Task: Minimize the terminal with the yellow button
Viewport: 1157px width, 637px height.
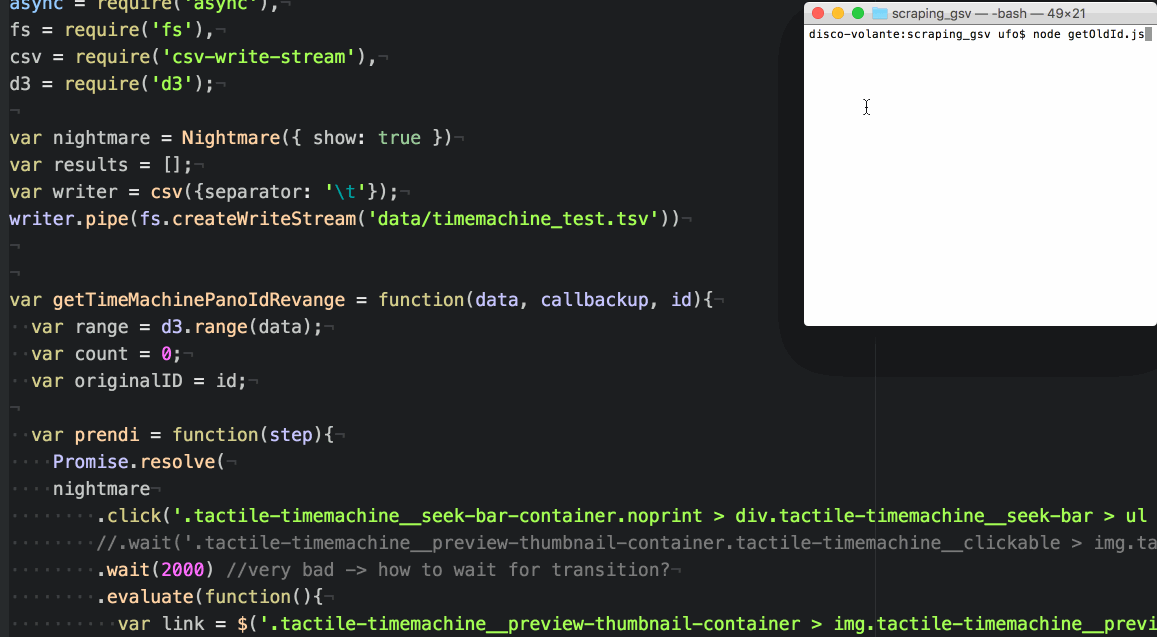Action: (838, 13)
